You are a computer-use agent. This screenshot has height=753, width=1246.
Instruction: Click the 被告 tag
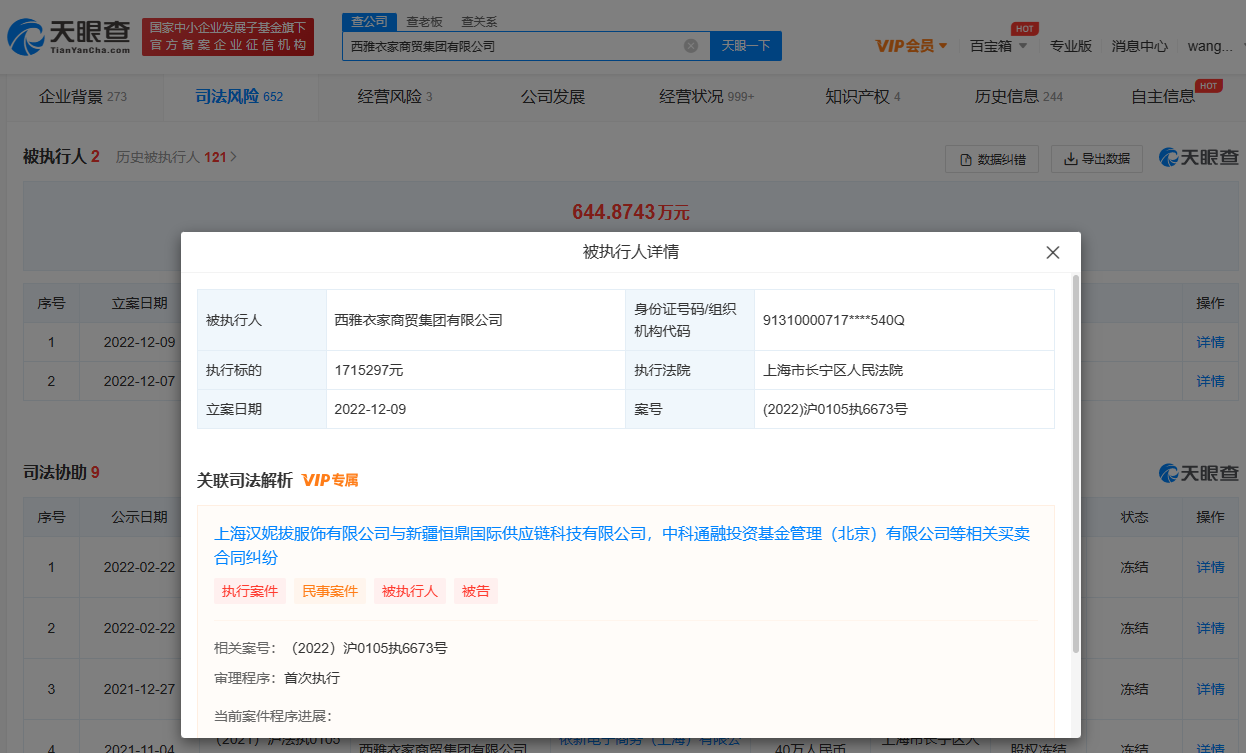[476, 591]
